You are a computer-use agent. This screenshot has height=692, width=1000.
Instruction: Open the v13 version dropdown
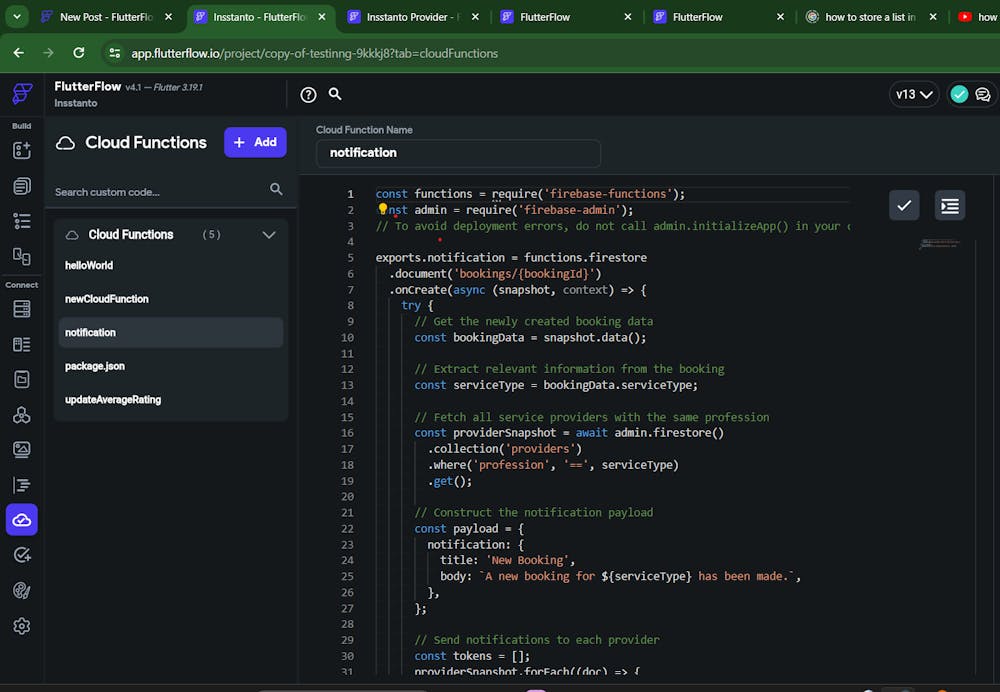coord(914,94)
